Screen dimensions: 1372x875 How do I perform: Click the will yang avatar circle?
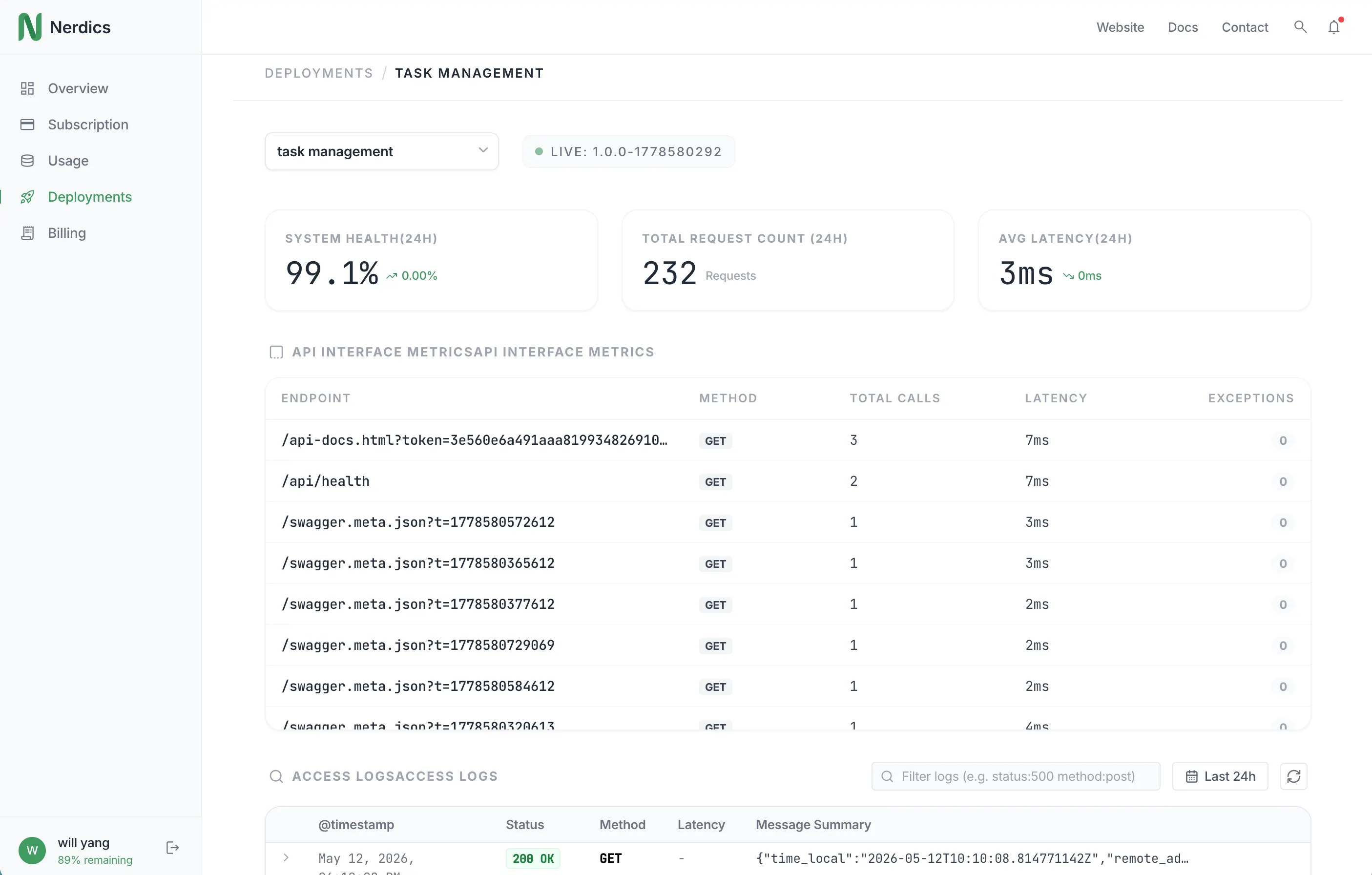[x=32, y=850]
